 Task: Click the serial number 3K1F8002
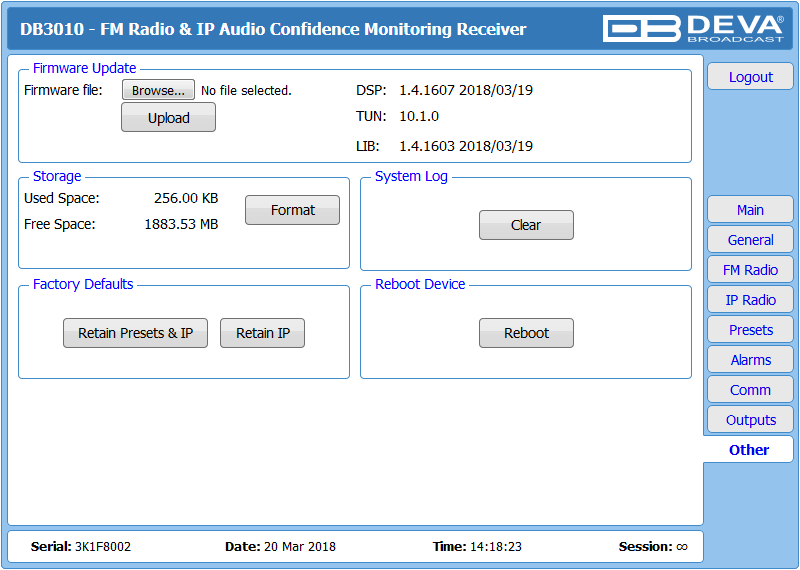pos(103,547)
